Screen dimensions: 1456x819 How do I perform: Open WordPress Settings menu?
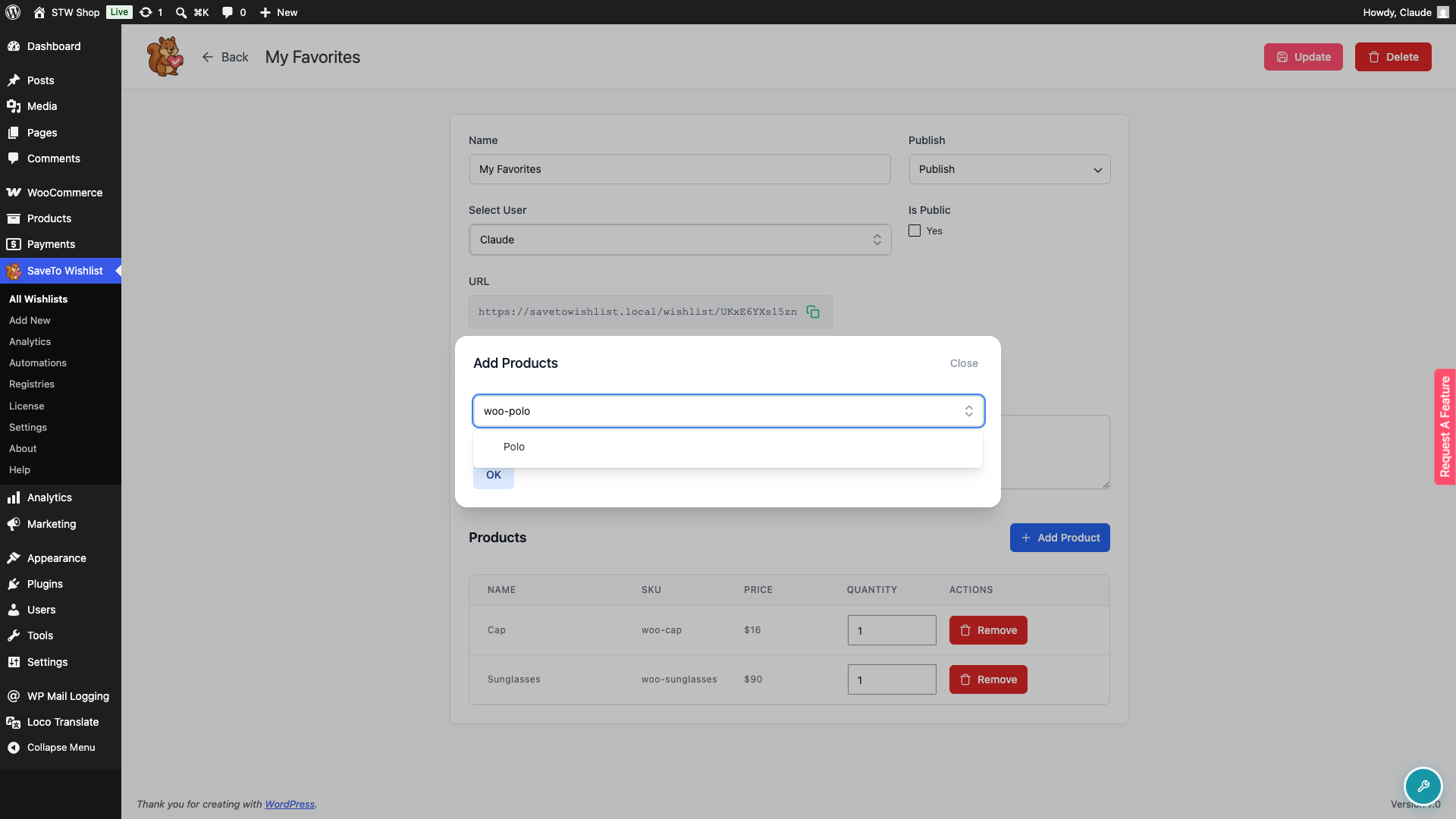(x=61, y=662)
